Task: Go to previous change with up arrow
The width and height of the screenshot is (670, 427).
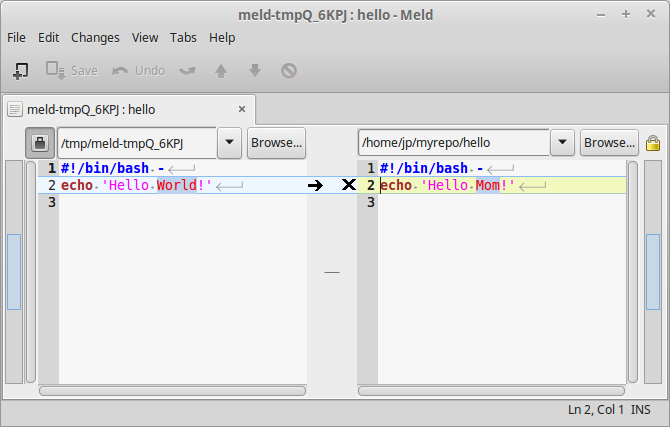Action: tap(221, 71)
